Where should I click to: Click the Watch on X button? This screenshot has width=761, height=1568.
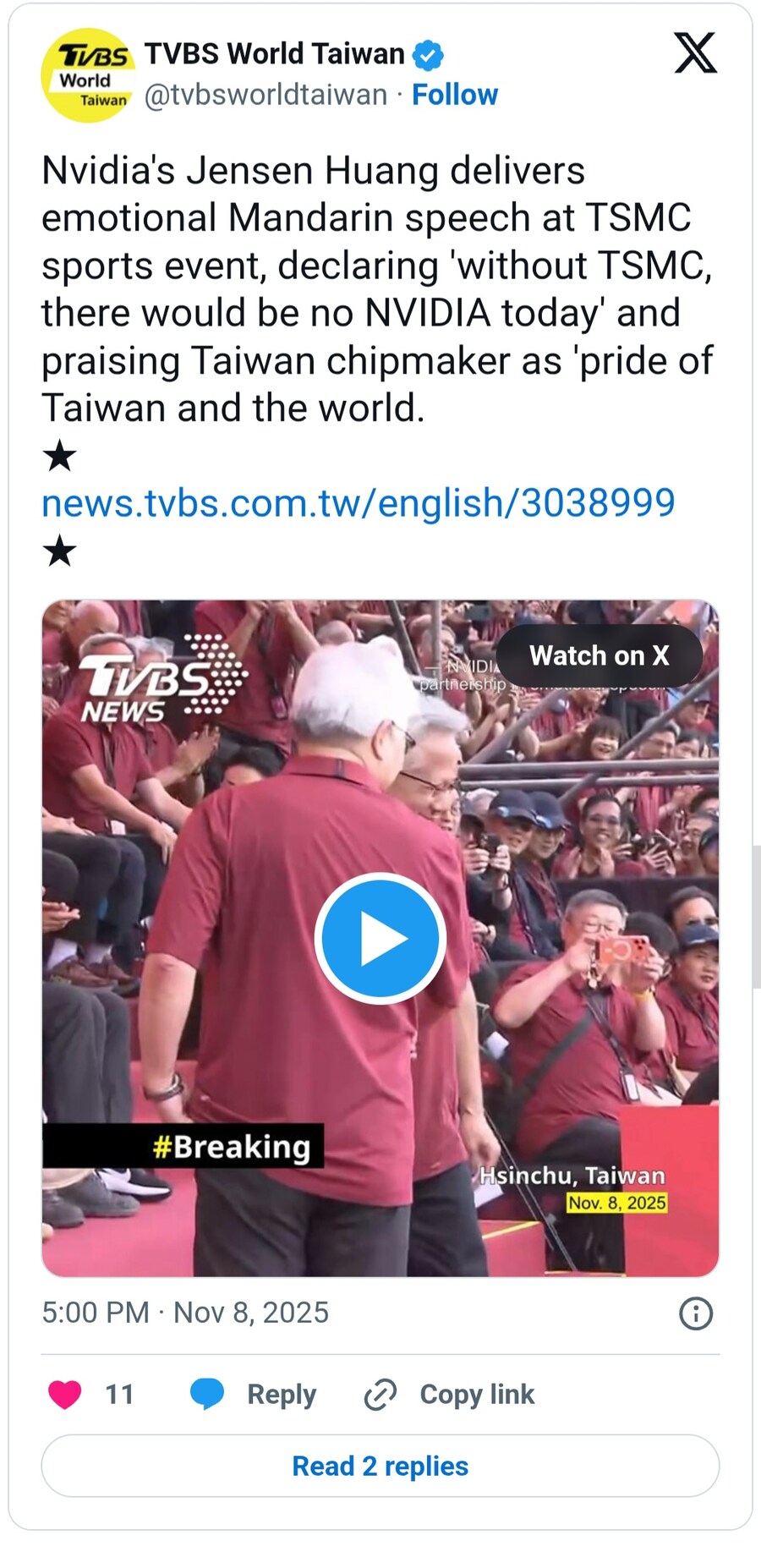pyautogui.click(x=599, y=655)
